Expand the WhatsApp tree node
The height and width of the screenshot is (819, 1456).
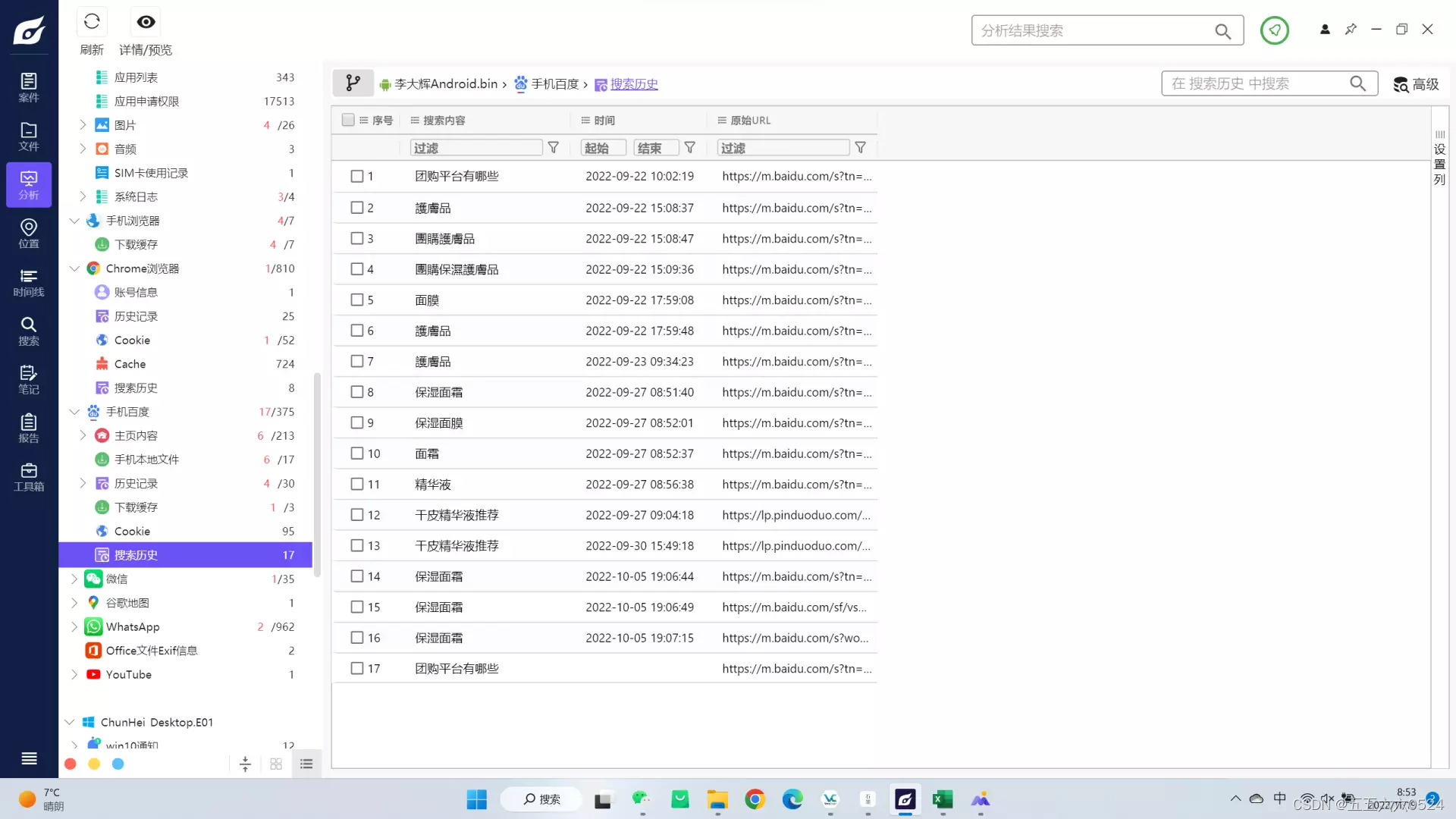74,626
